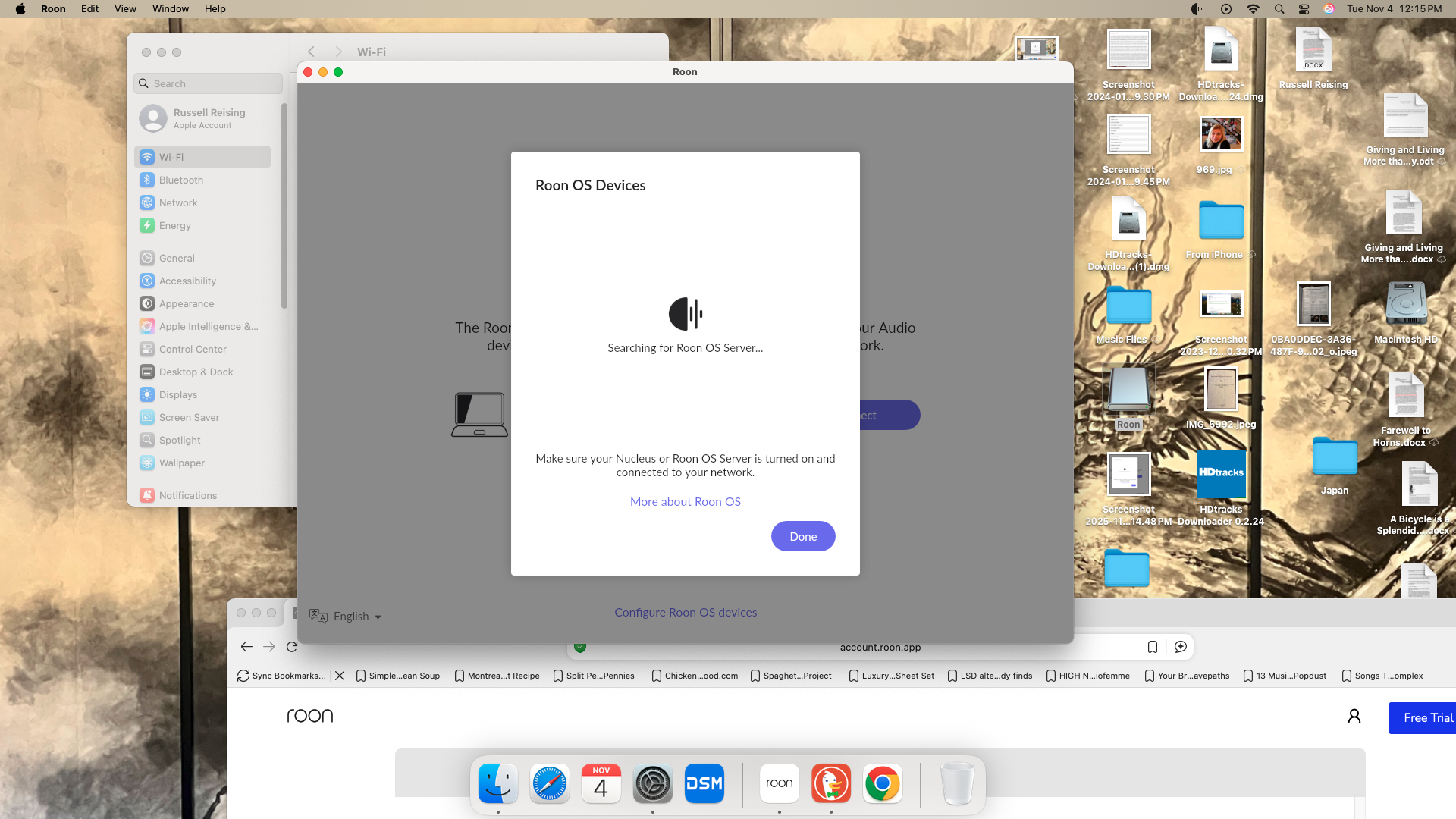Click the Safari compass icon in dock

pyautogui.click(x=549, y=783)
